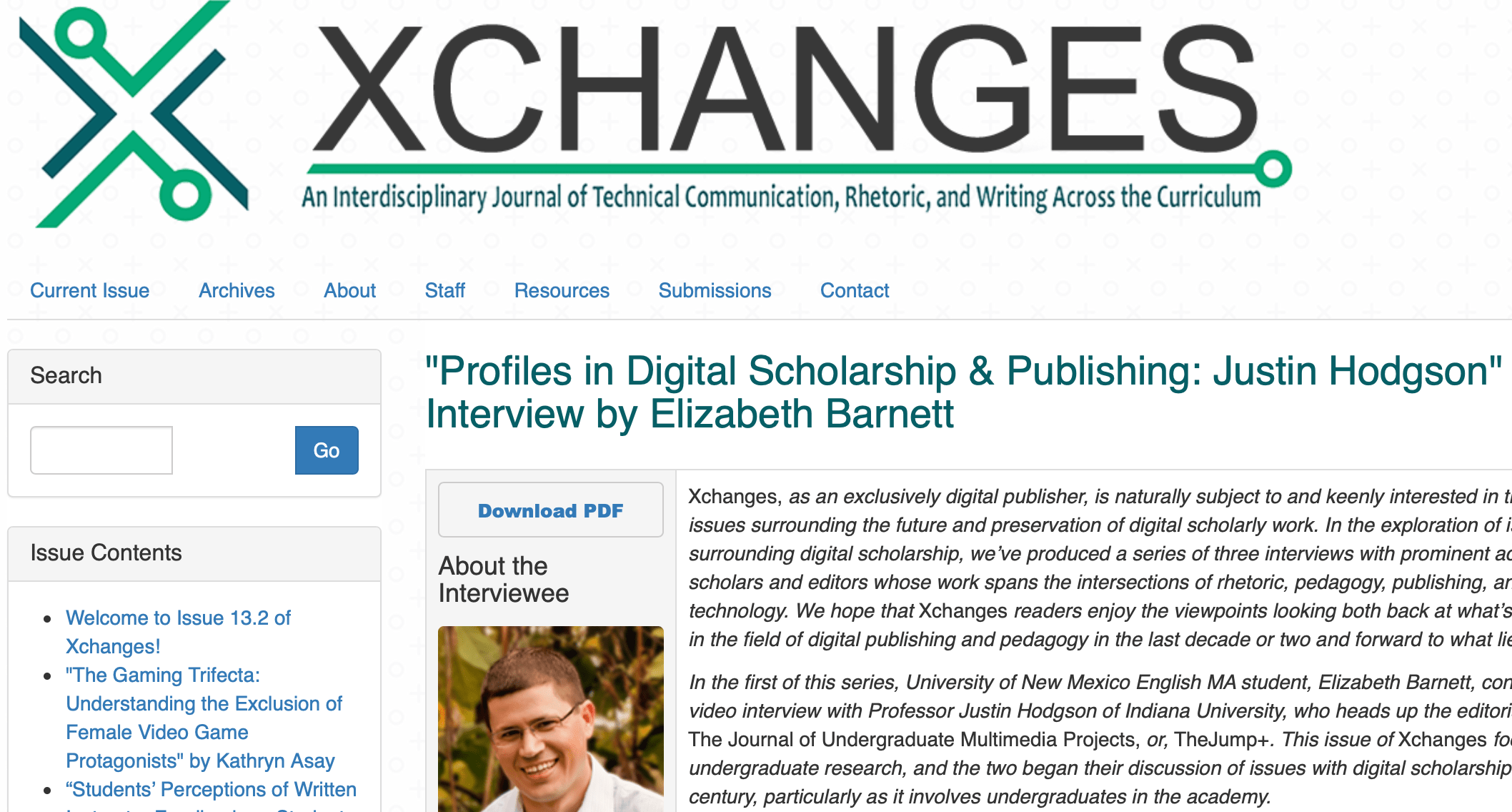Click the Go search button
Viewport: 1512px width, 812px height.
327,450
